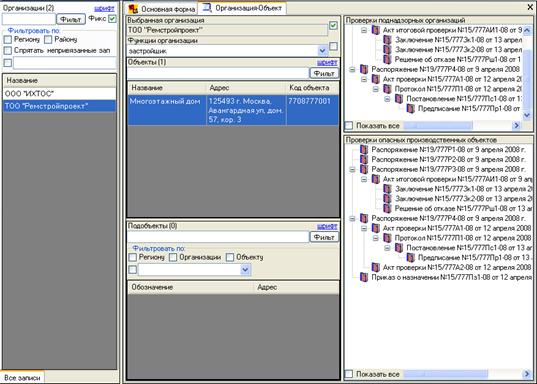The width and height of the screenshot is (537, 384).
Task: Click Акт проверки А1-08 icon in supervised organizations tree
Action: (376, 79)
